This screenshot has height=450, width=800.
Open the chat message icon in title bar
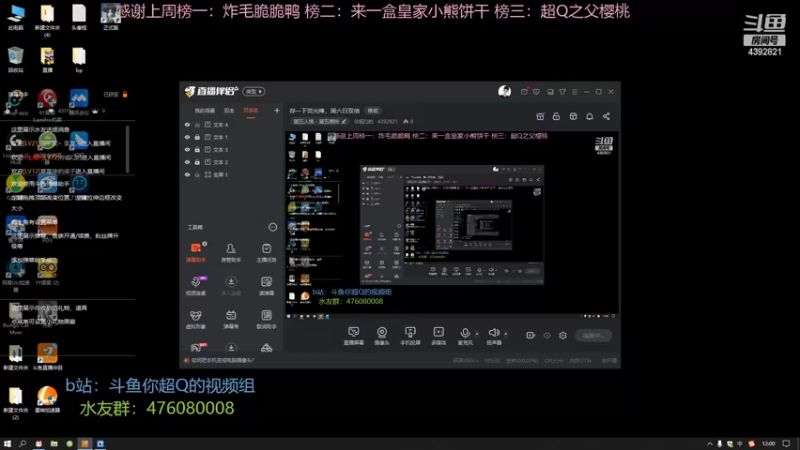coord(536,92)
